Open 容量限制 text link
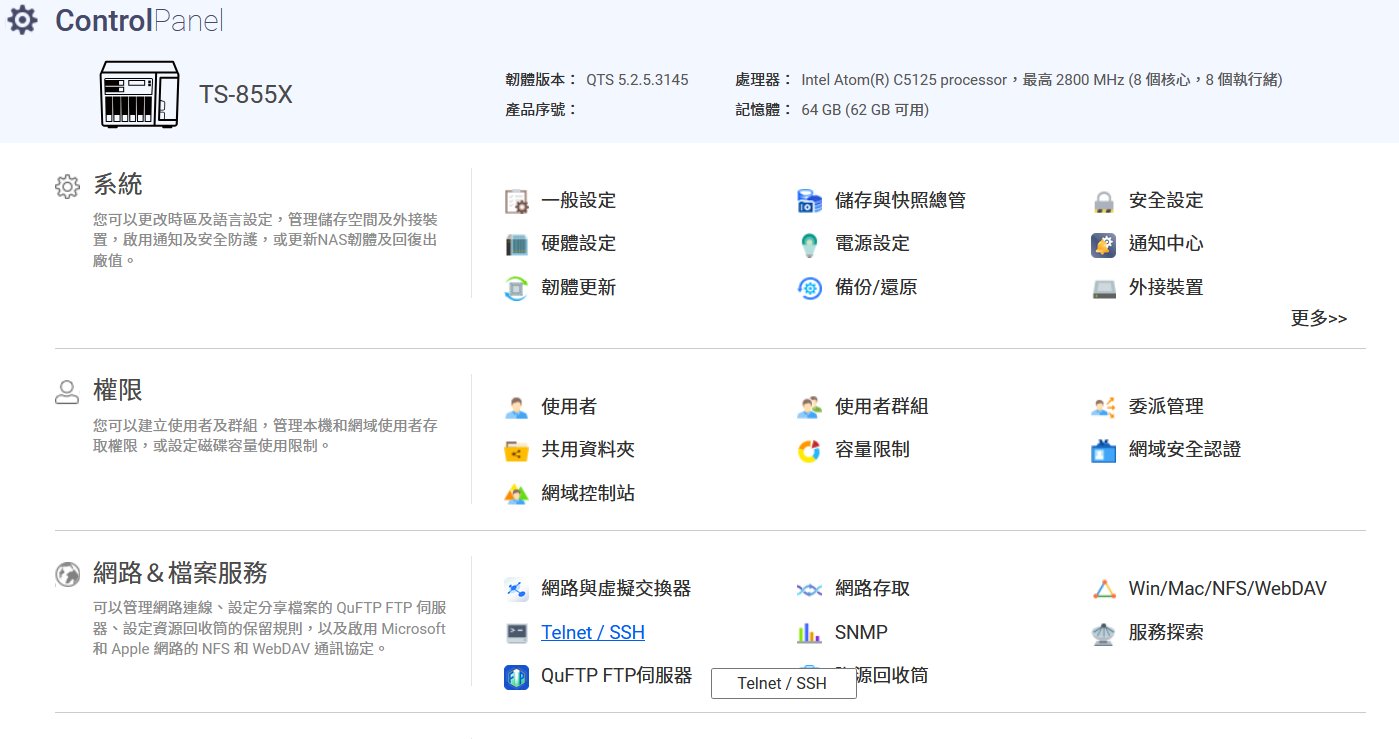This screenshot has width=1399, height=739. click(x=872, y=450)
